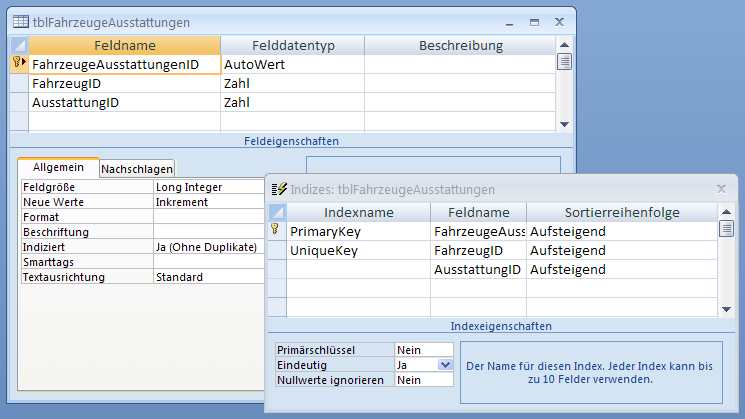The image size is (745, 419).
Task: Select the row selector for AusstattungID field
Action: coord(18,103)
